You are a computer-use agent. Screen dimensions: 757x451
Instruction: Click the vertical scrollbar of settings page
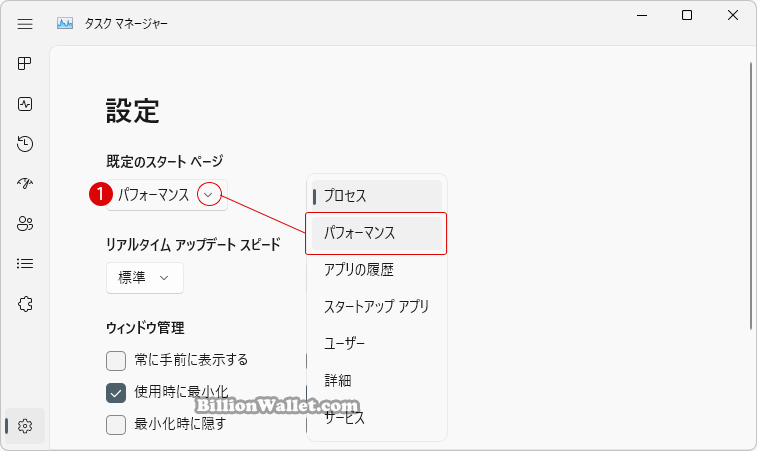tap(751, 196)
